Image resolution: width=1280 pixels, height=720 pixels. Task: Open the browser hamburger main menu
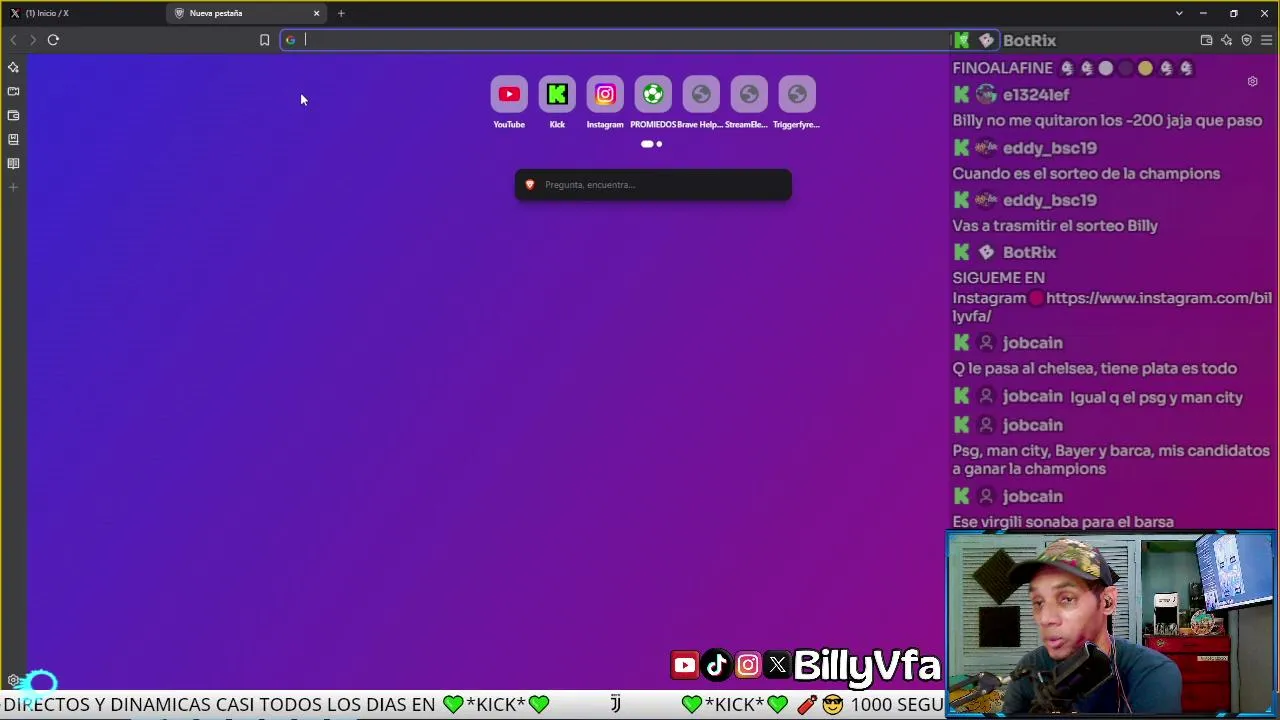[x=1266, y=40]
